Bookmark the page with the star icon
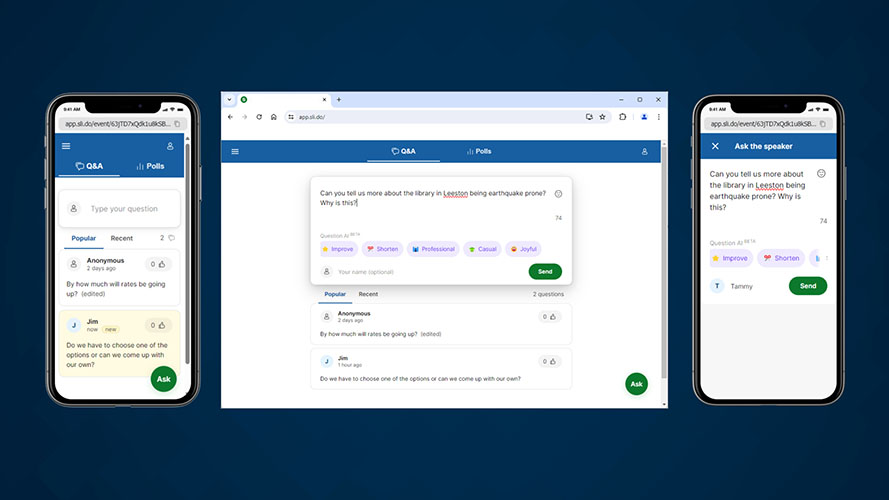 (x=602, y=117)
